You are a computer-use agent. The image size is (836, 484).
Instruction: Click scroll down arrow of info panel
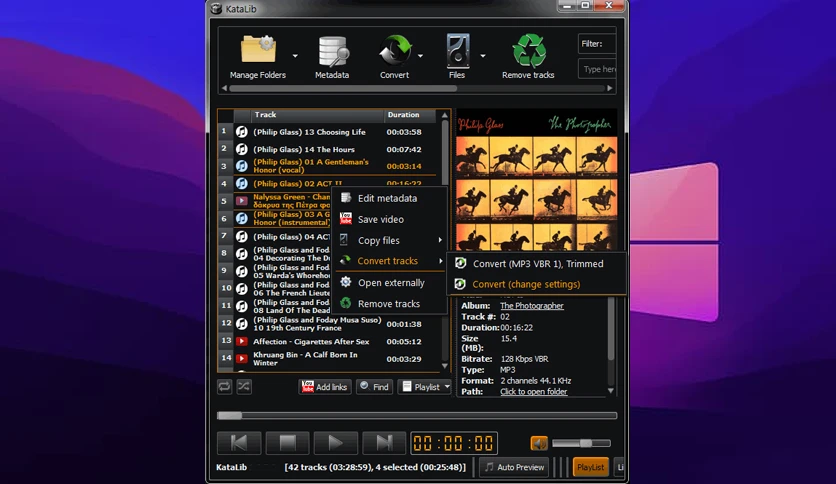coord(611,391)
